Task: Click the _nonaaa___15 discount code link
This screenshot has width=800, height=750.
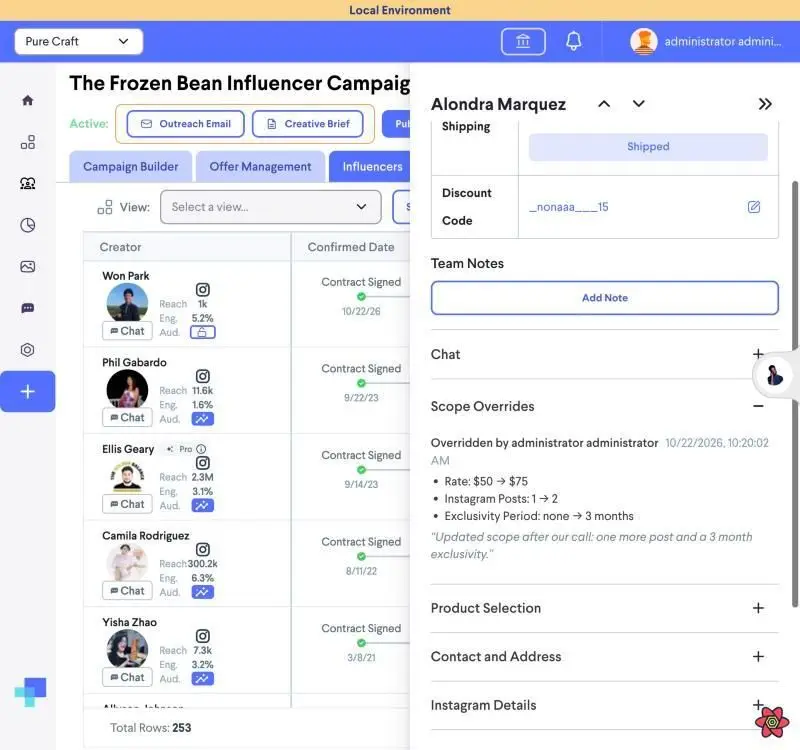Action: tap(569, 207)
